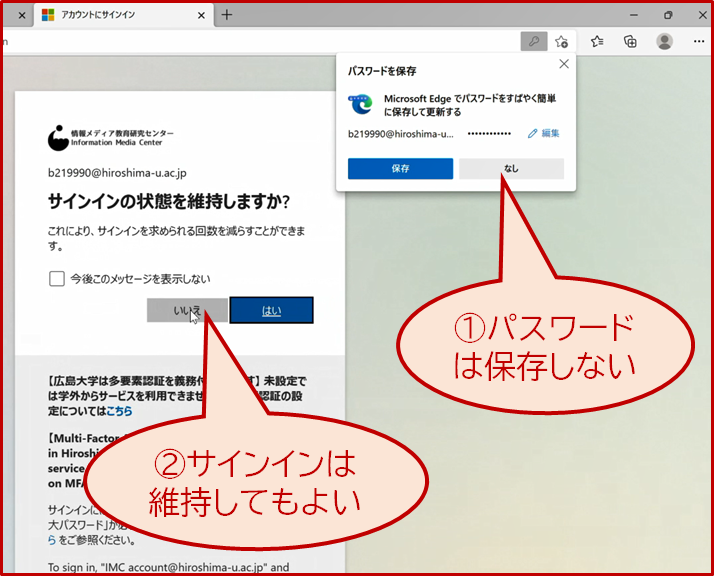Close the パスワードを保存 popup
Viewport: 714px width, 576px height.
[x=564, y=64]
